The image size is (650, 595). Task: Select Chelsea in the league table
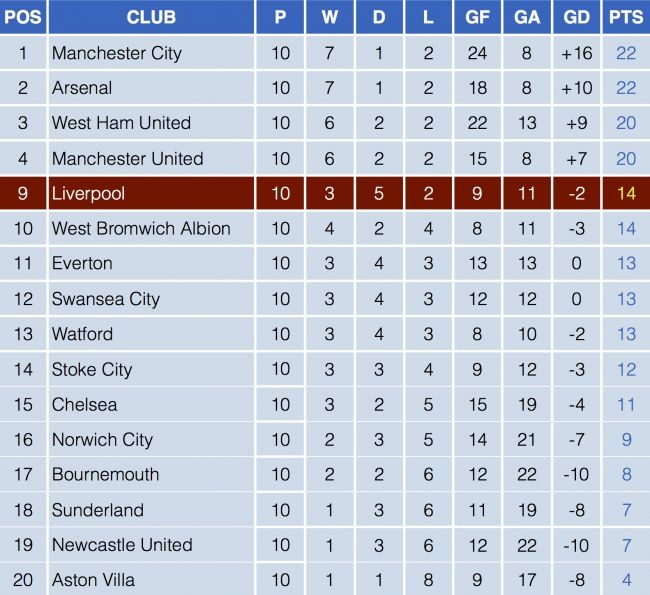84,404
